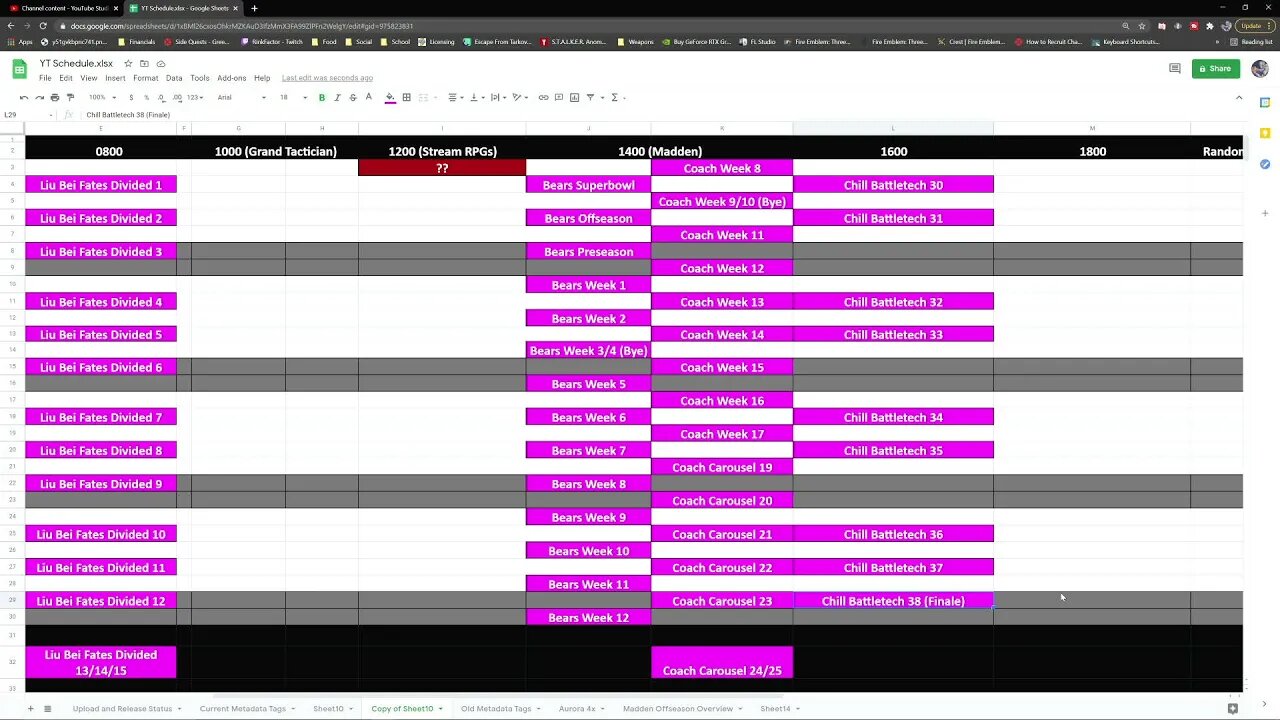Rename the YT Schedule.xlsx title
The image size is (1280, 720).
tap(76, 63)
